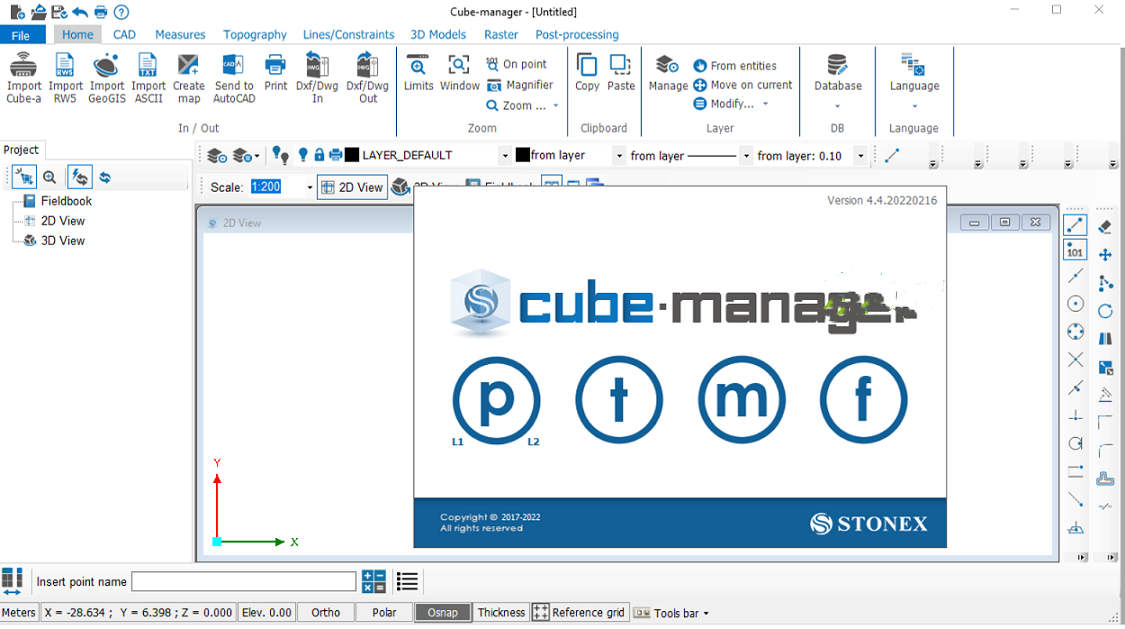
Task: Click the refresh arrows icon in Project panel
Action: pos(105,177)
